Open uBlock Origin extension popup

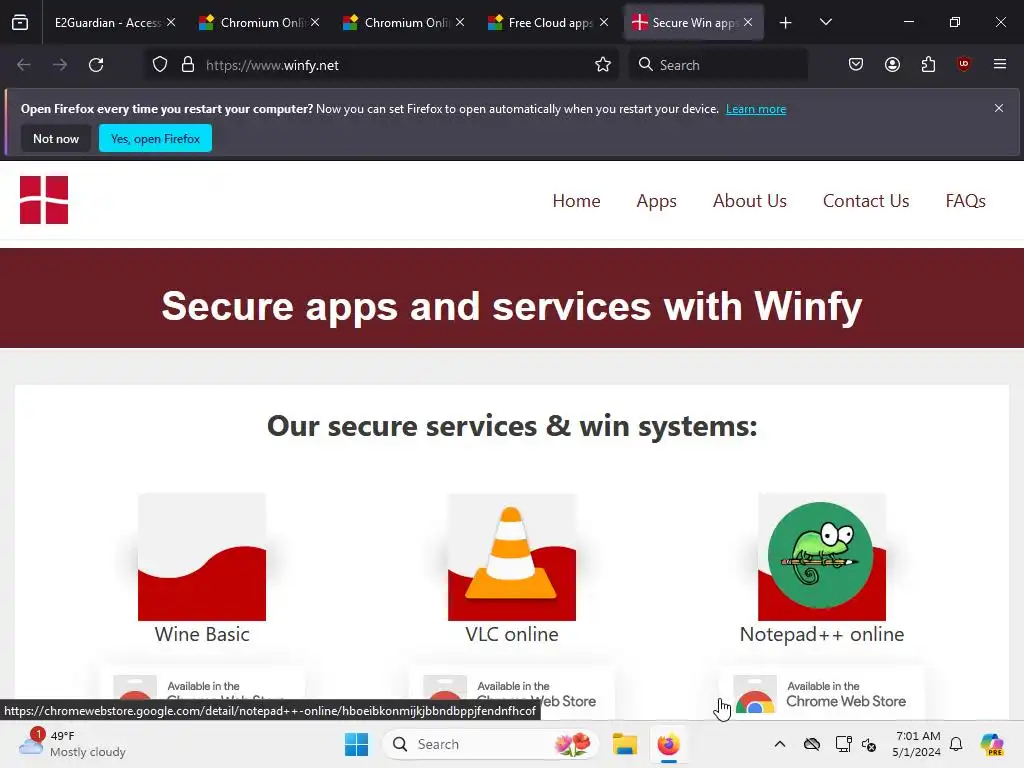(963, 64)
